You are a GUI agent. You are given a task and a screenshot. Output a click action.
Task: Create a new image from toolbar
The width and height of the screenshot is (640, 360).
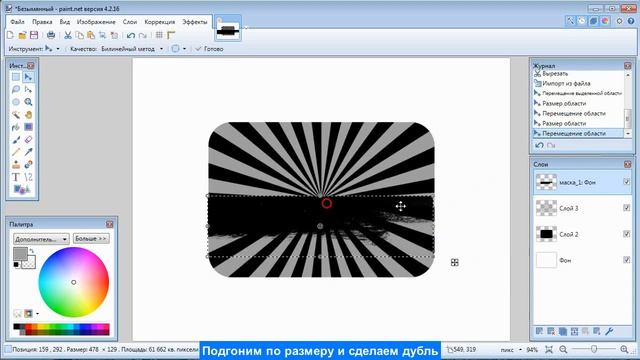point(11,36)
